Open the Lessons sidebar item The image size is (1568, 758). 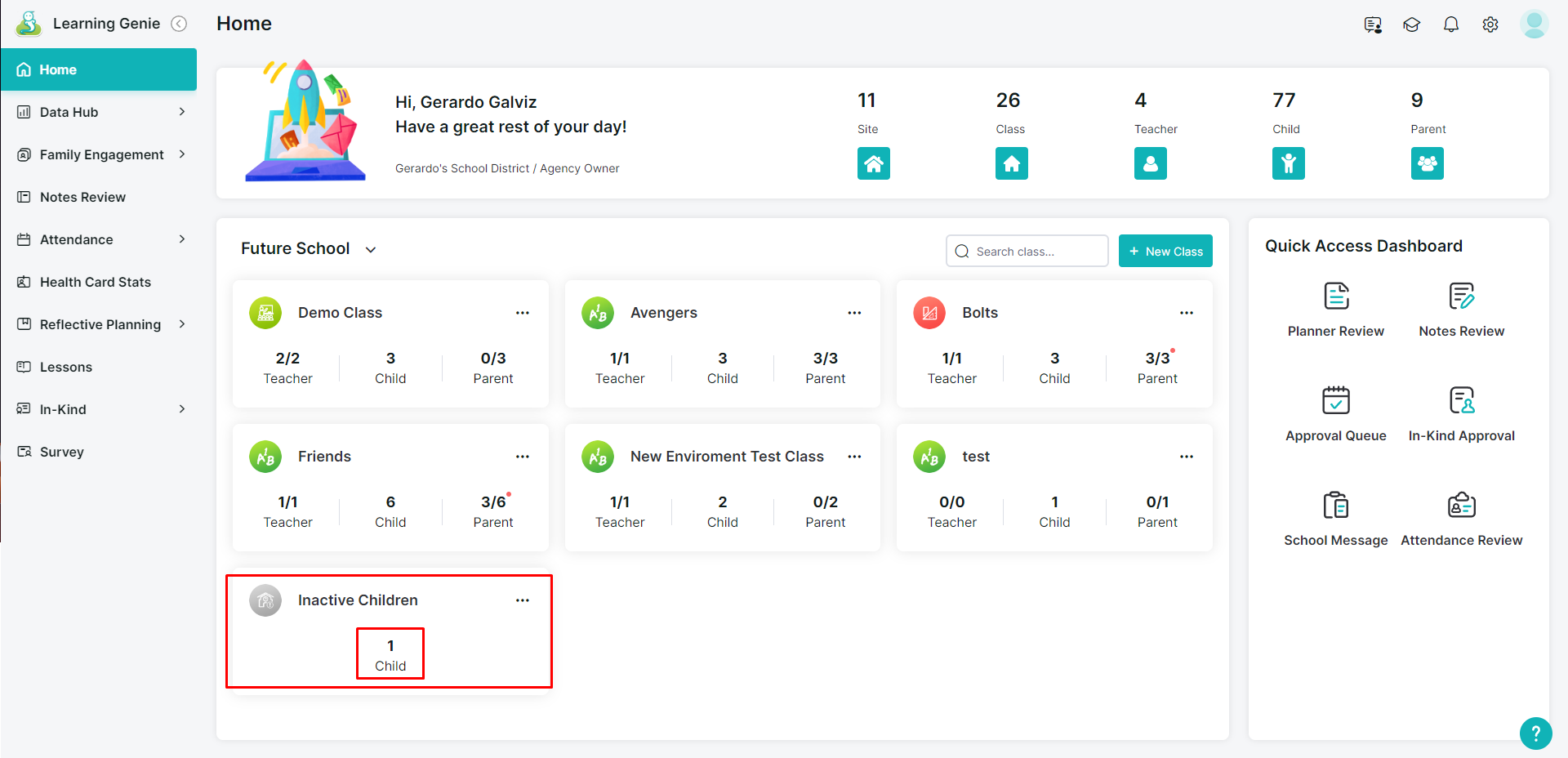point(65,367)
